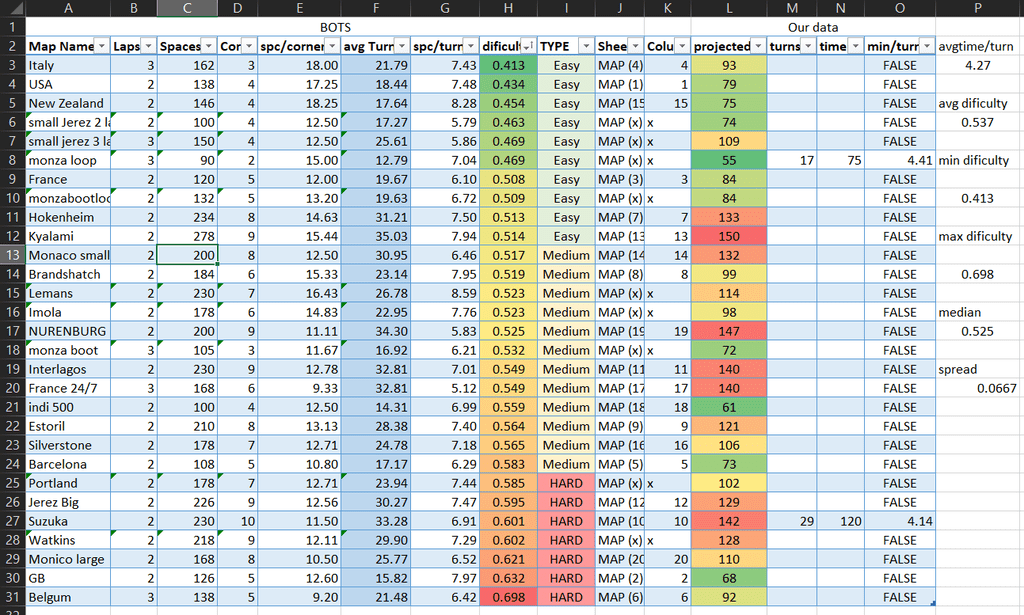Screen dimensions: 1024x615
Task: Open the Laps column filter arrow
Action: [x=148, y=46]
